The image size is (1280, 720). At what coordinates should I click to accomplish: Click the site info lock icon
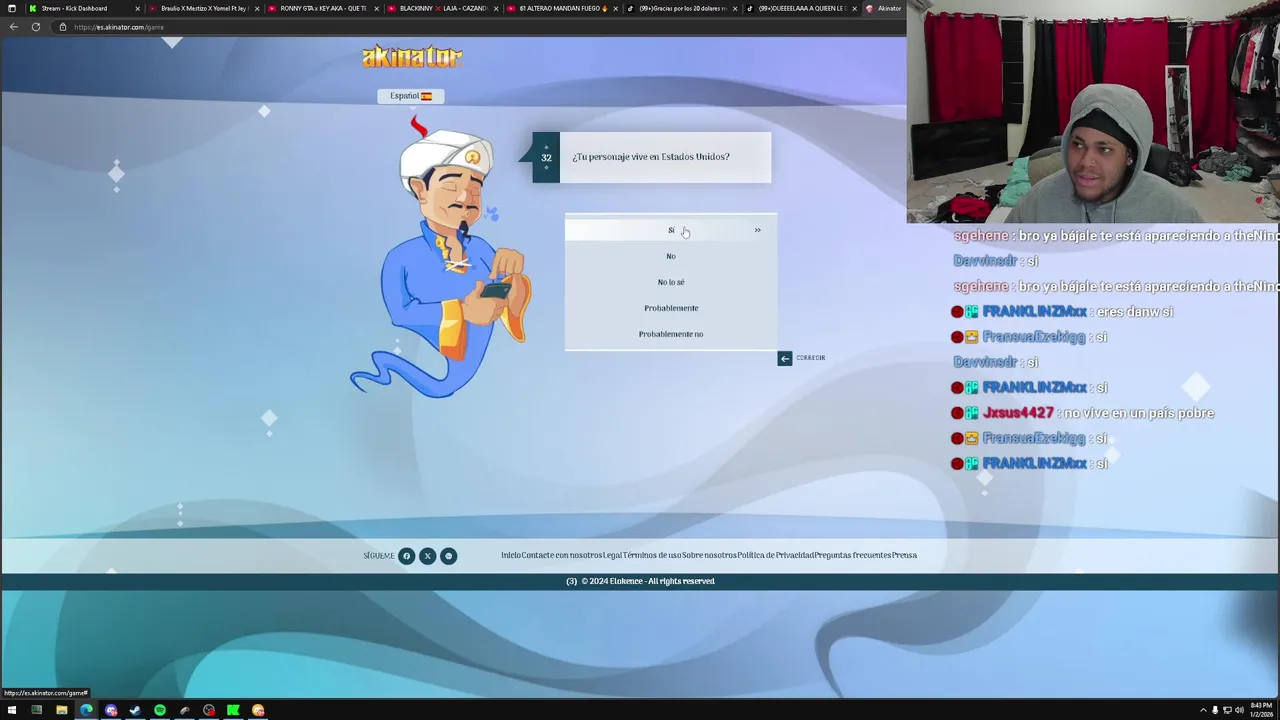tap(62, 27)
